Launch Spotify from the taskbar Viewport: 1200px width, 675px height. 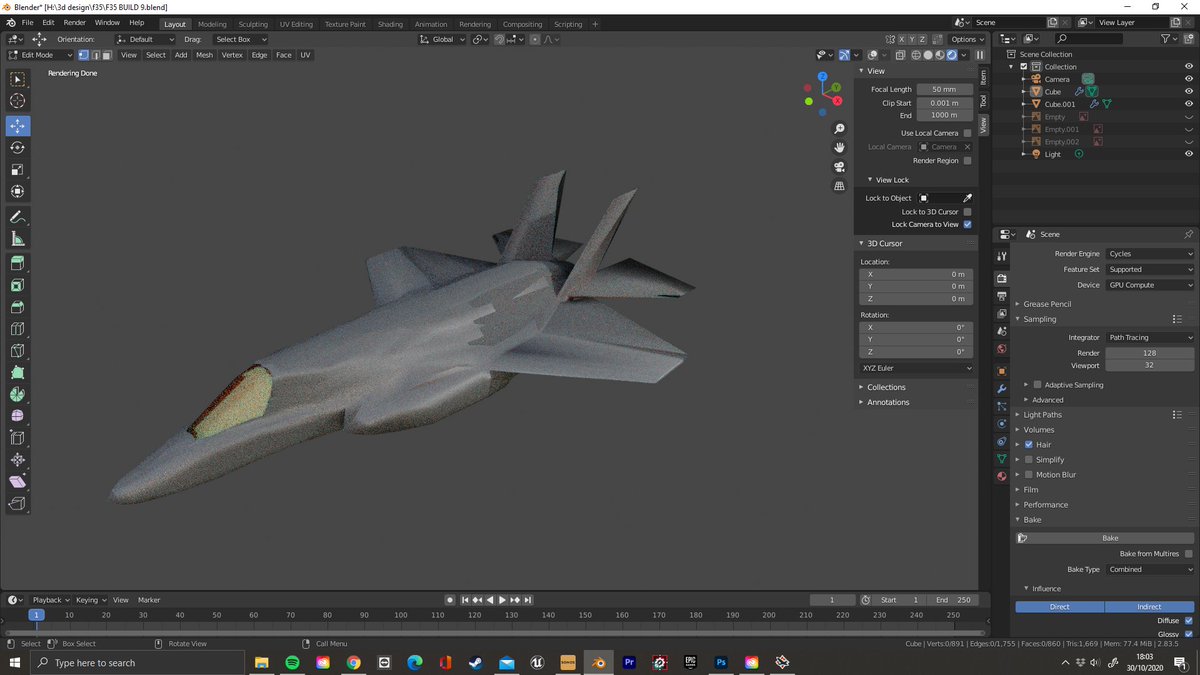click(293, 663)
